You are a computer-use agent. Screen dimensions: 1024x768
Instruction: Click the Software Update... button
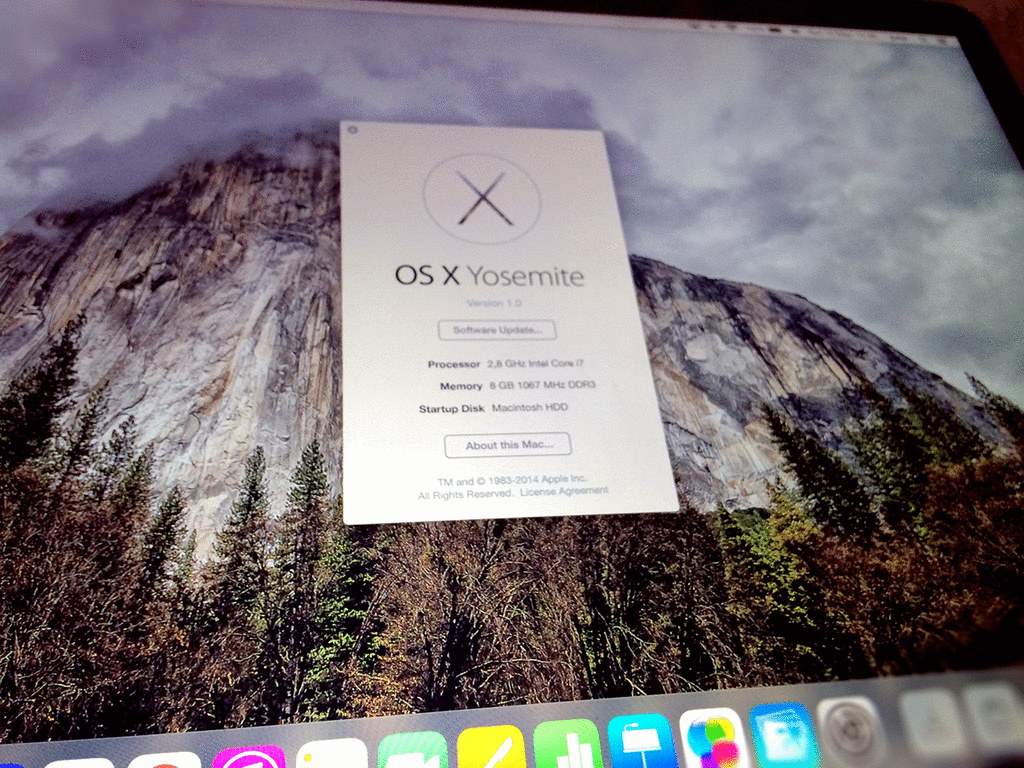coord(497,330)
